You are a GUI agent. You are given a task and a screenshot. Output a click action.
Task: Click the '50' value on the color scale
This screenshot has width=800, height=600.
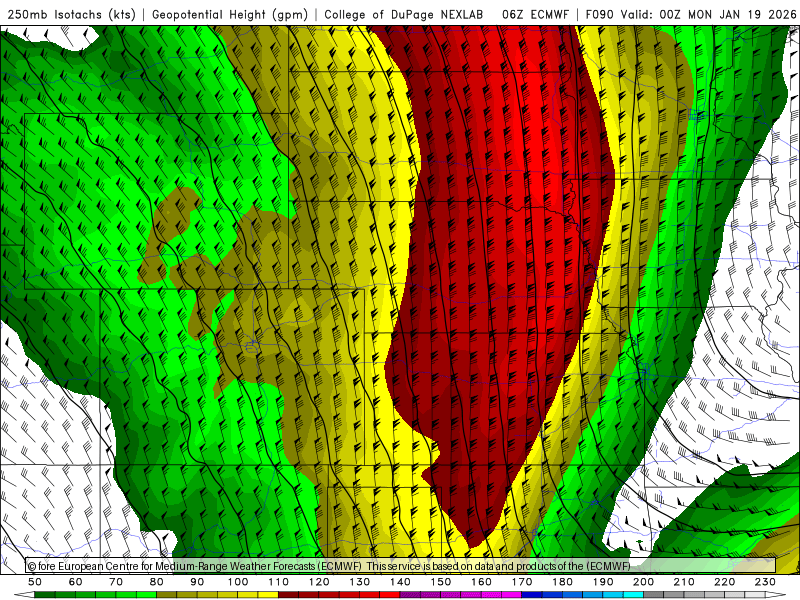click(35, 582)
